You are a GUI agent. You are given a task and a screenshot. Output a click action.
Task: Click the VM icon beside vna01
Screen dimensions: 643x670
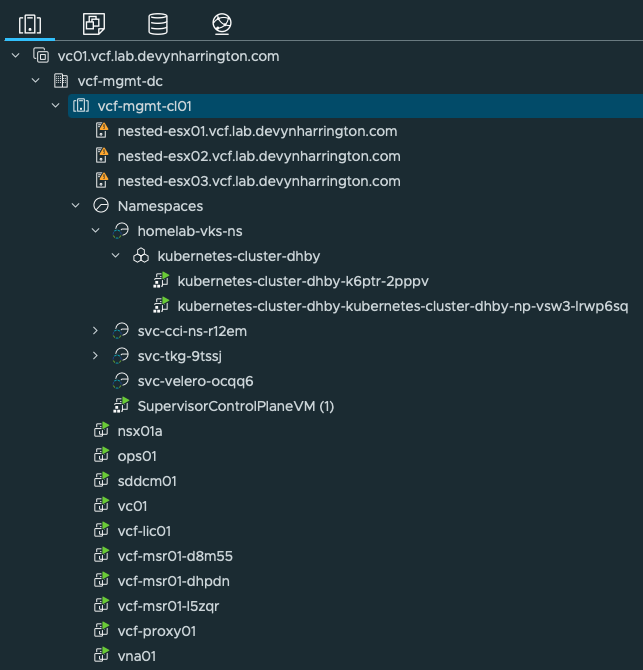101,655
